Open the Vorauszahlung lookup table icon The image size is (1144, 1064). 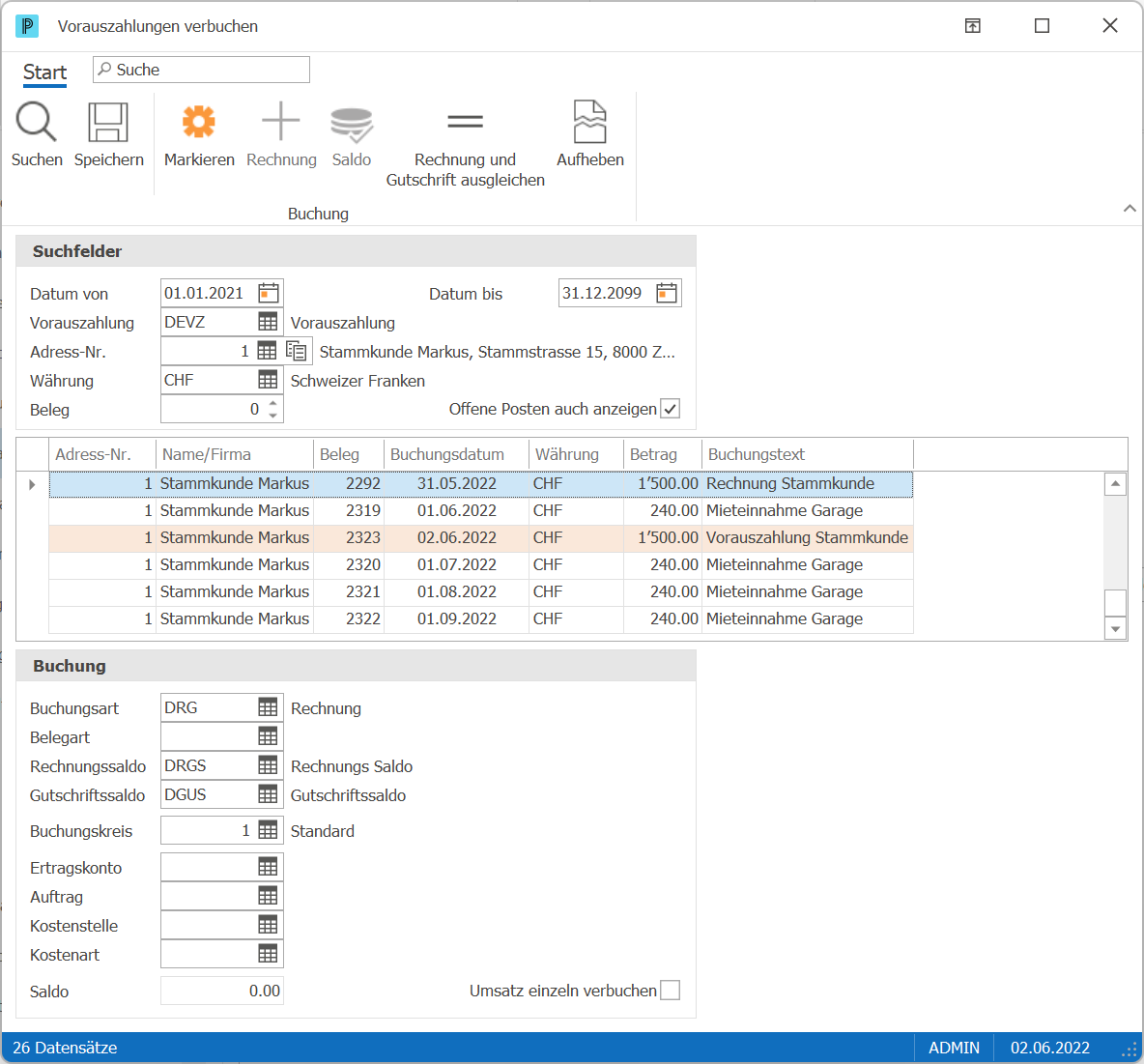268,322
